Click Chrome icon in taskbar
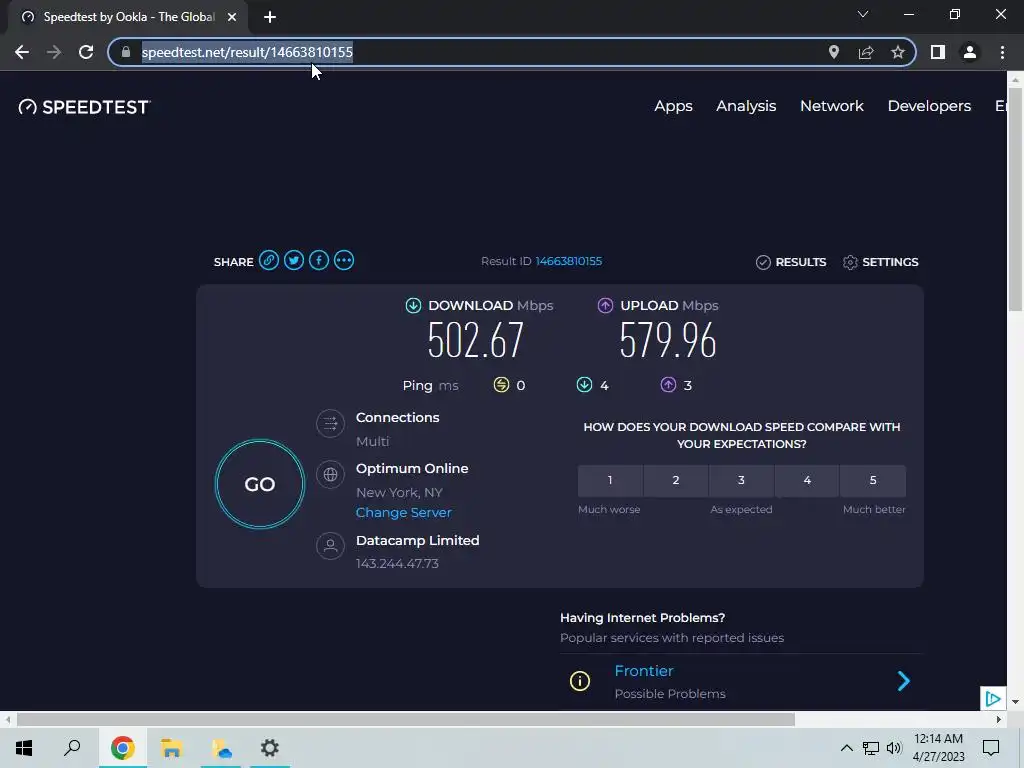Image resolution: width=1024 pixels, height=768 pixels. click(122, 748)
